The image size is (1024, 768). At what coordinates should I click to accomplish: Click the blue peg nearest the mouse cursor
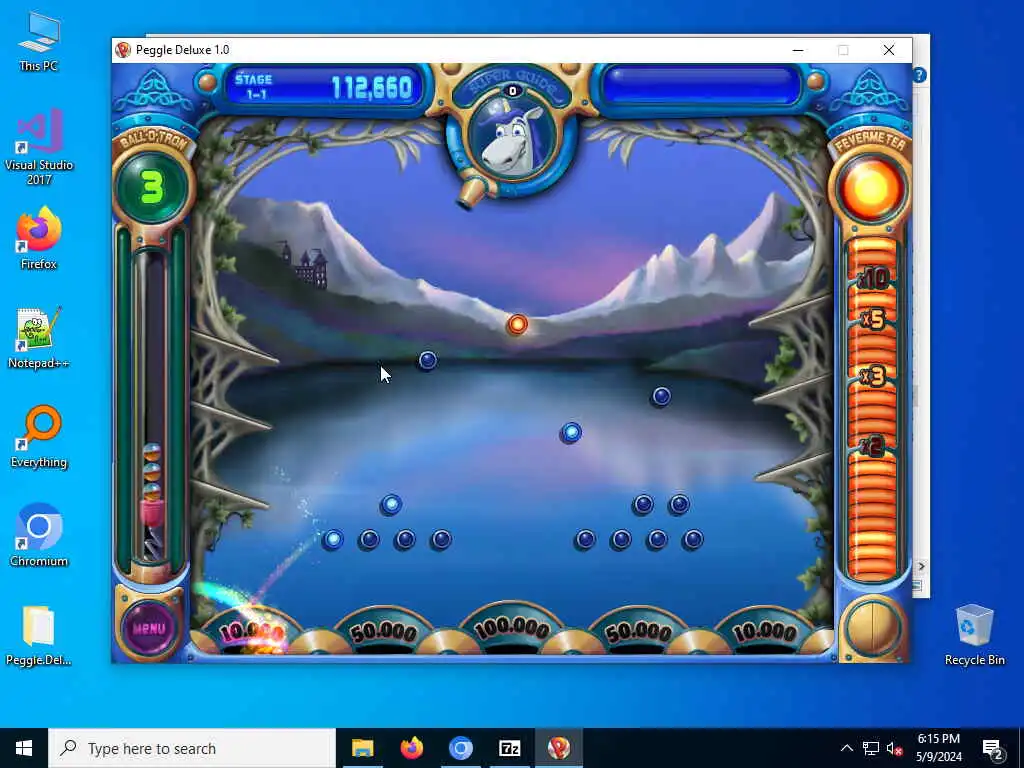(428, 360)
